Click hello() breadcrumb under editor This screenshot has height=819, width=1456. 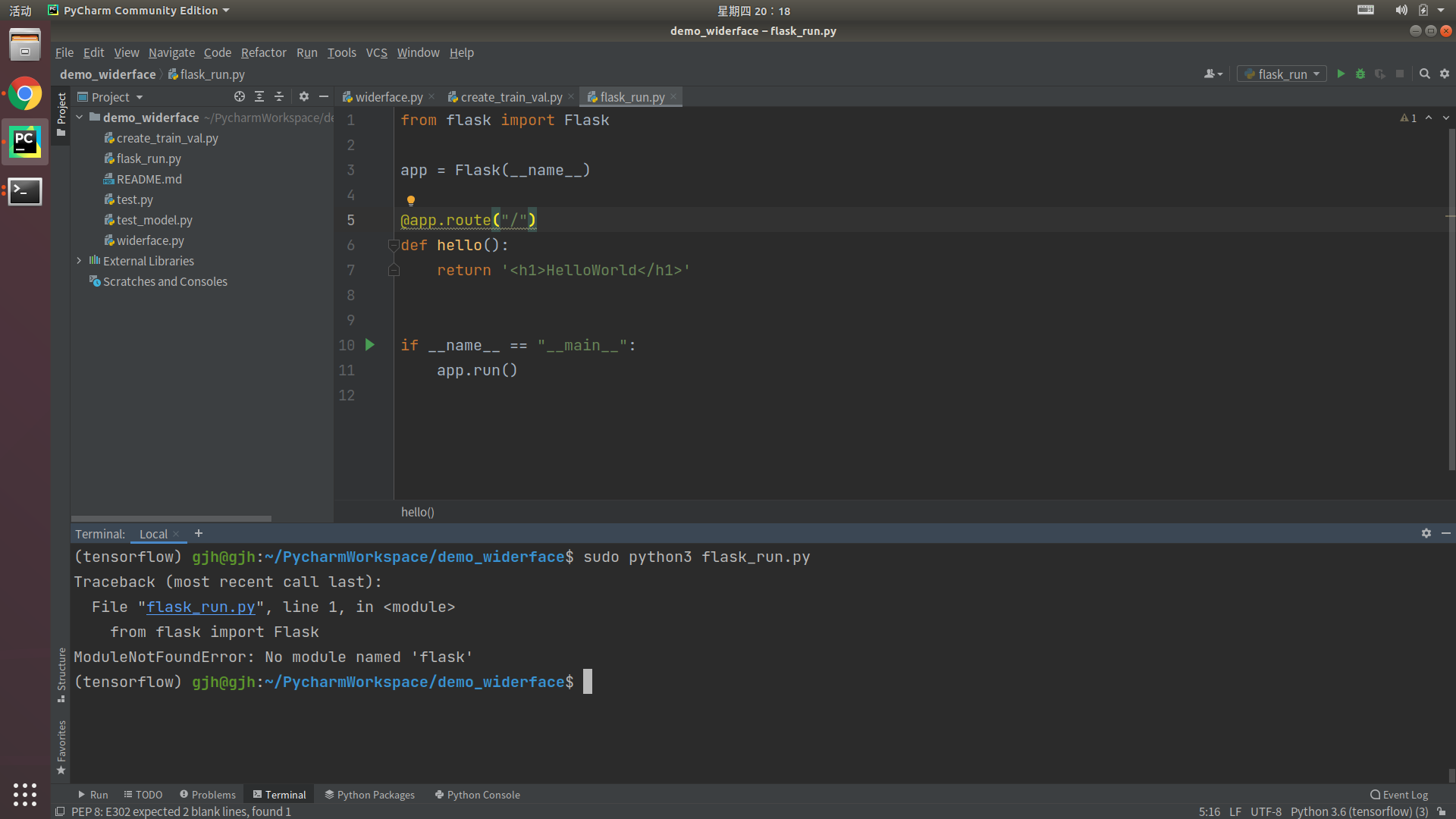click(x=417, y=512)
